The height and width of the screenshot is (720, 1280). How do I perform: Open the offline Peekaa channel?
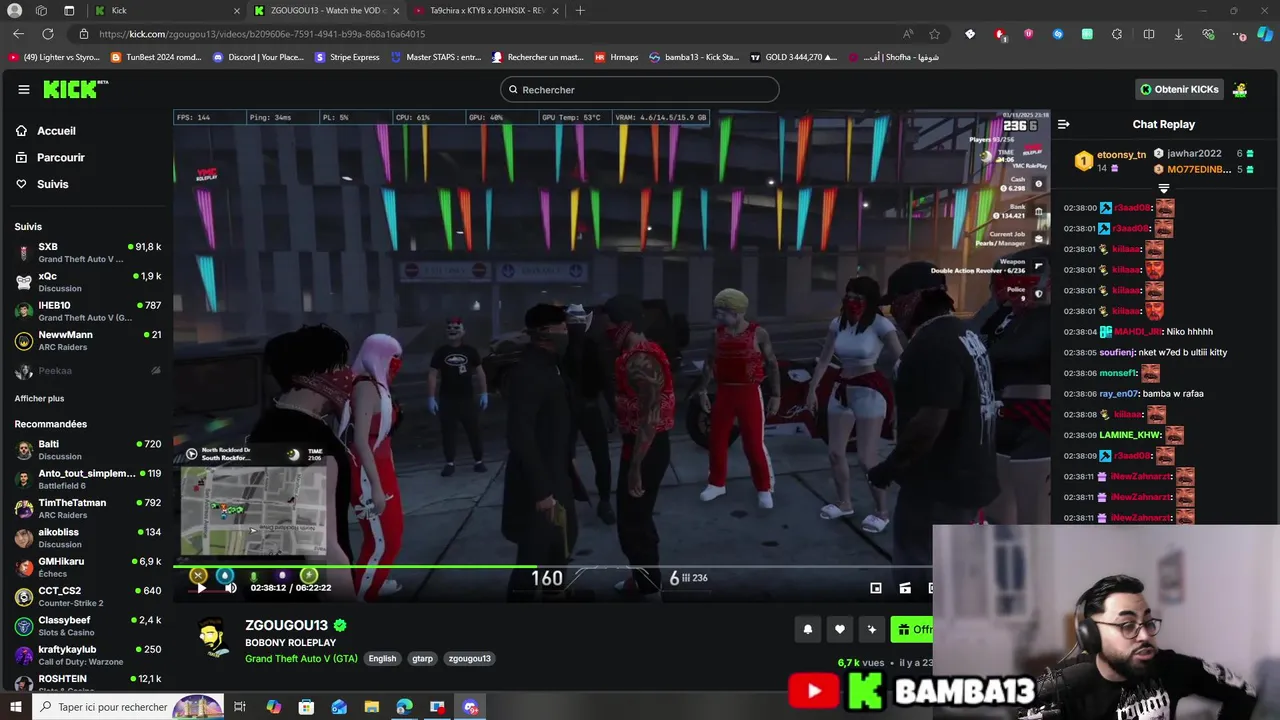[x=87, y=371]
